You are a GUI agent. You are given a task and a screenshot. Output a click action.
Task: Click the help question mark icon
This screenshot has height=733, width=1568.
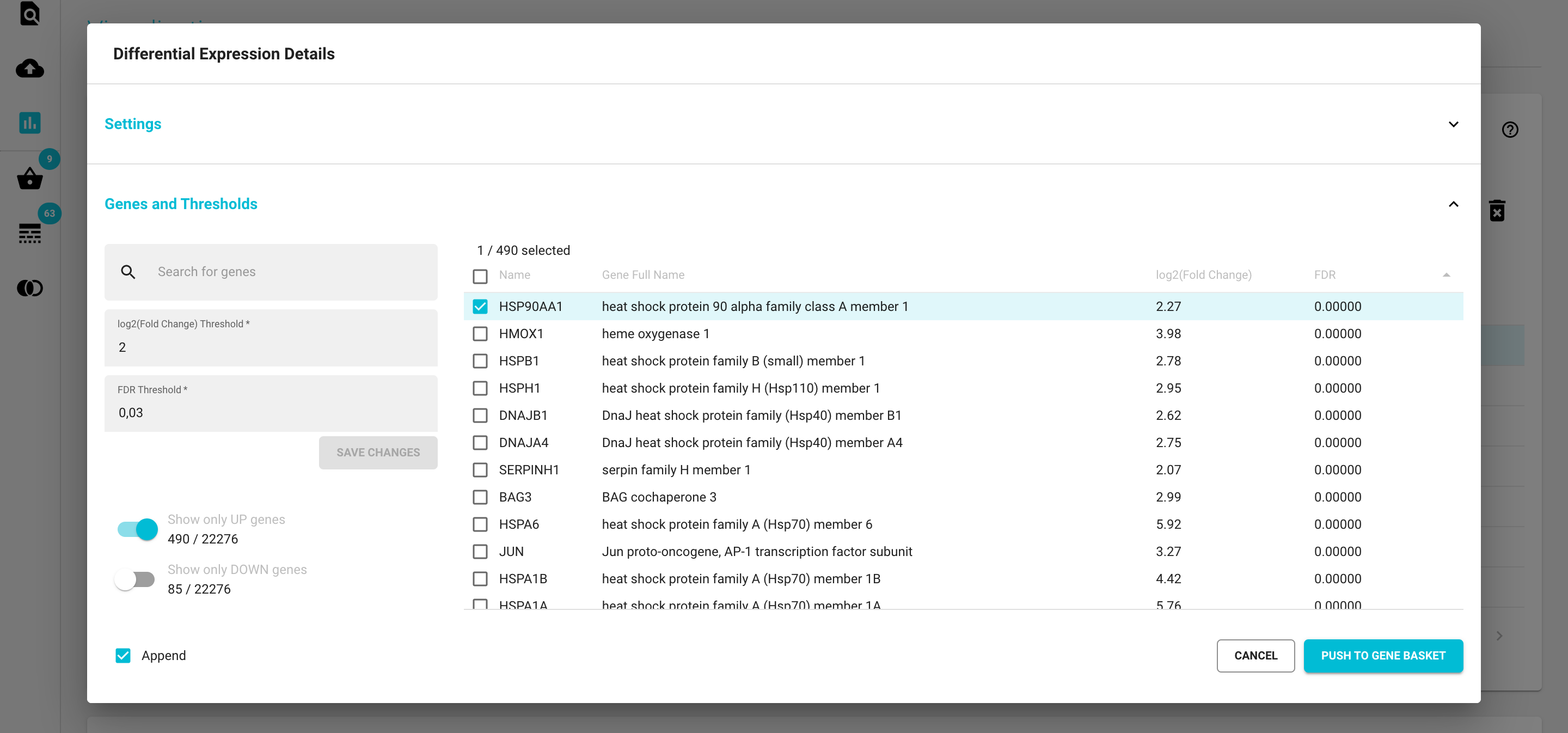click(x=1510, y=130)
